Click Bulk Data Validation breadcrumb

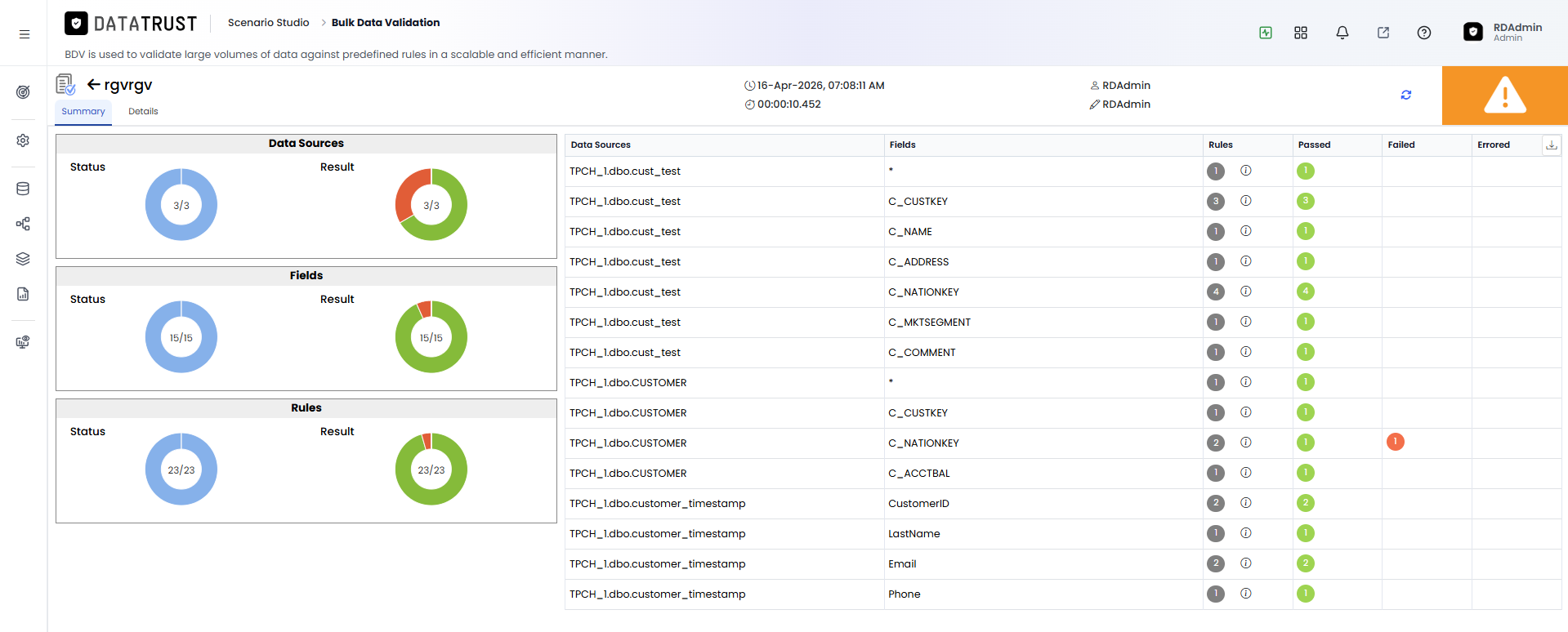tap(386, 23)
